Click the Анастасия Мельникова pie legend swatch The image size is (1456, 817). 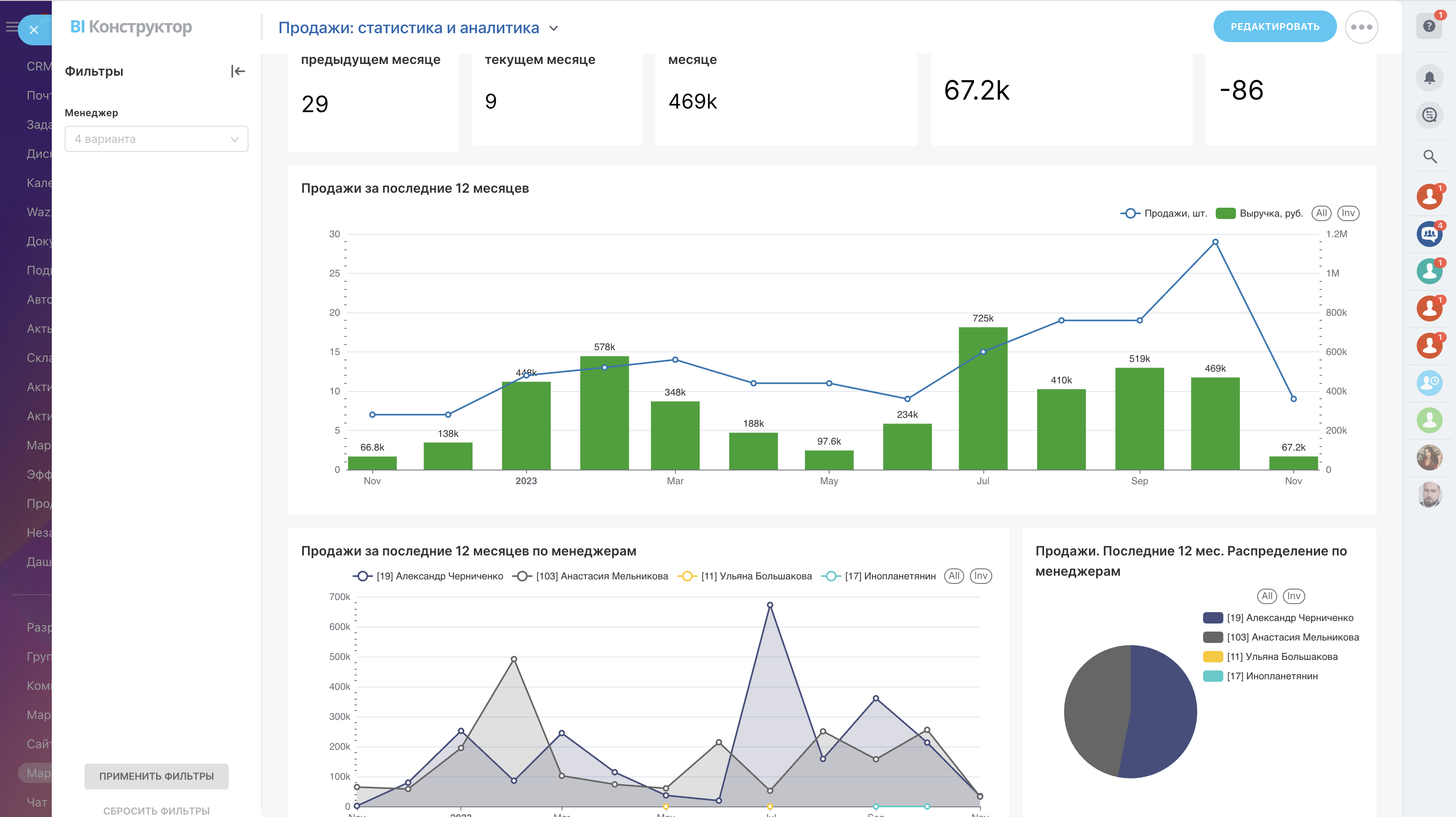[x=1212, y=637]
